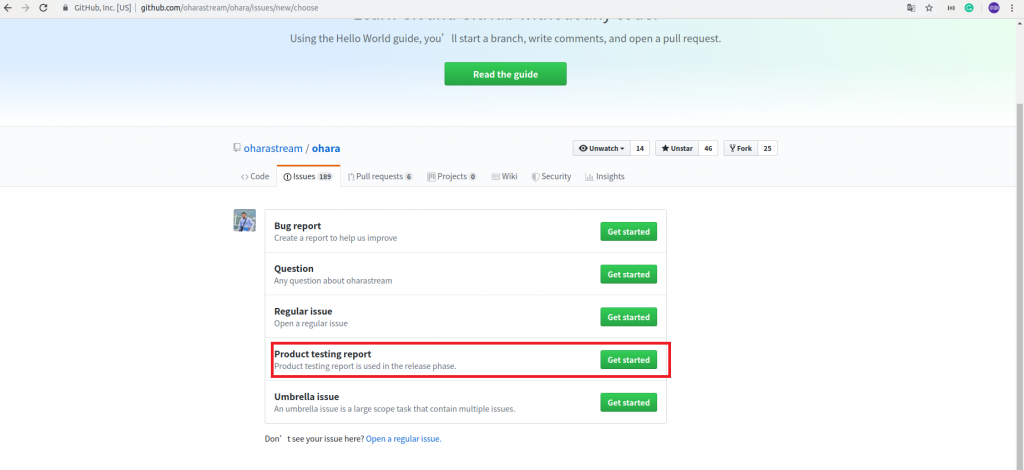Open the ohara repository link
1024x470 pixels.
326,148
